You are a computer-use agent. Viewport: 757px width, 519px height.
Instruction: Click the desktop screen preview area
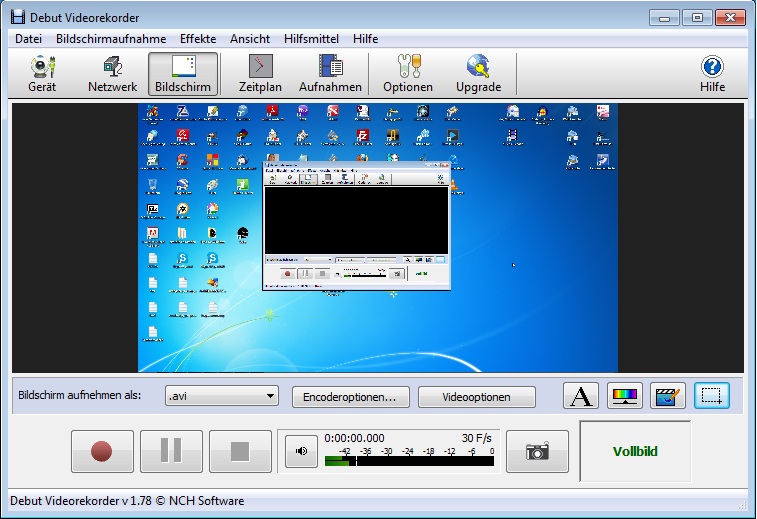(x=378, y=238)
